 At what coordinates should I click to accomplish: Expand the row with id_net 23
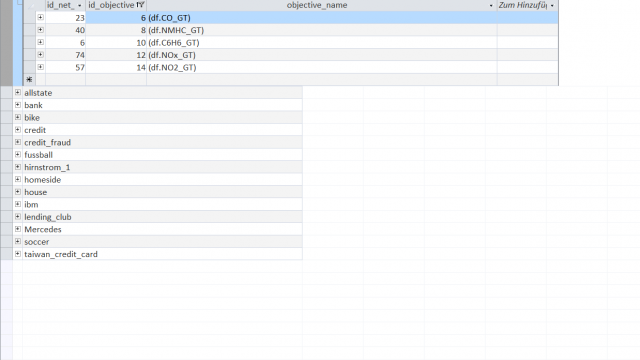coord(40,17)
